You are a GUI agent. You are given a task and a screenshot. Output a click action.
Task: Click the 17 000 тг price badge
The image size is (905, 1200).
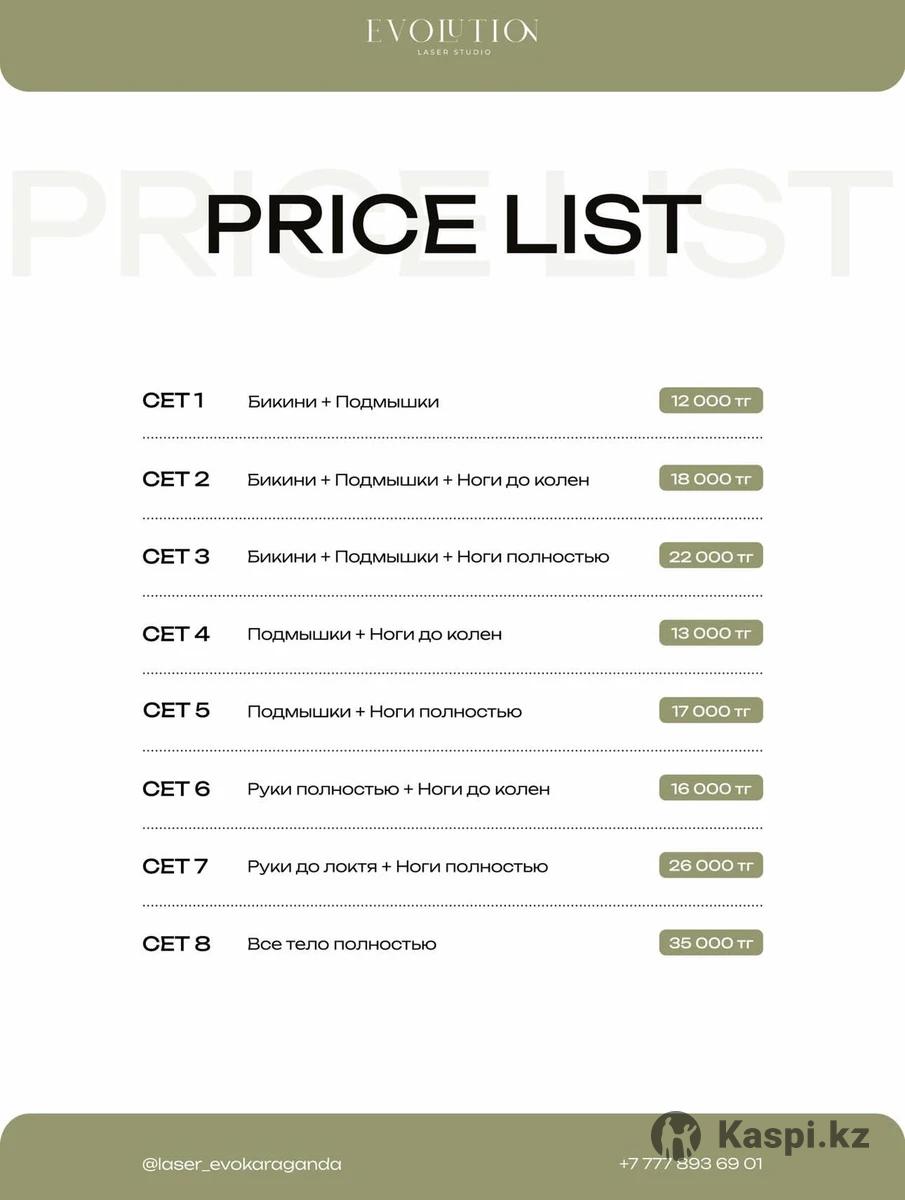coord(711,711)
